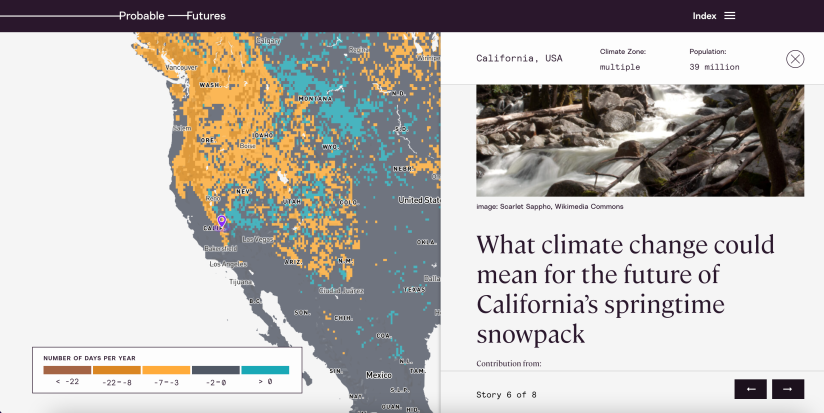Click the Los Angeles map label

[228, 264]
